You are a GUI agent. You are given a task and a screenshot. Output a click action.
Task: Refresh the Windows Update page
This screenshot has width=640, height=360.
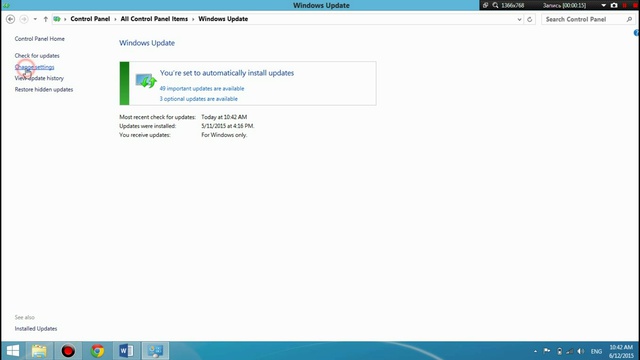[x=529, y=19]
